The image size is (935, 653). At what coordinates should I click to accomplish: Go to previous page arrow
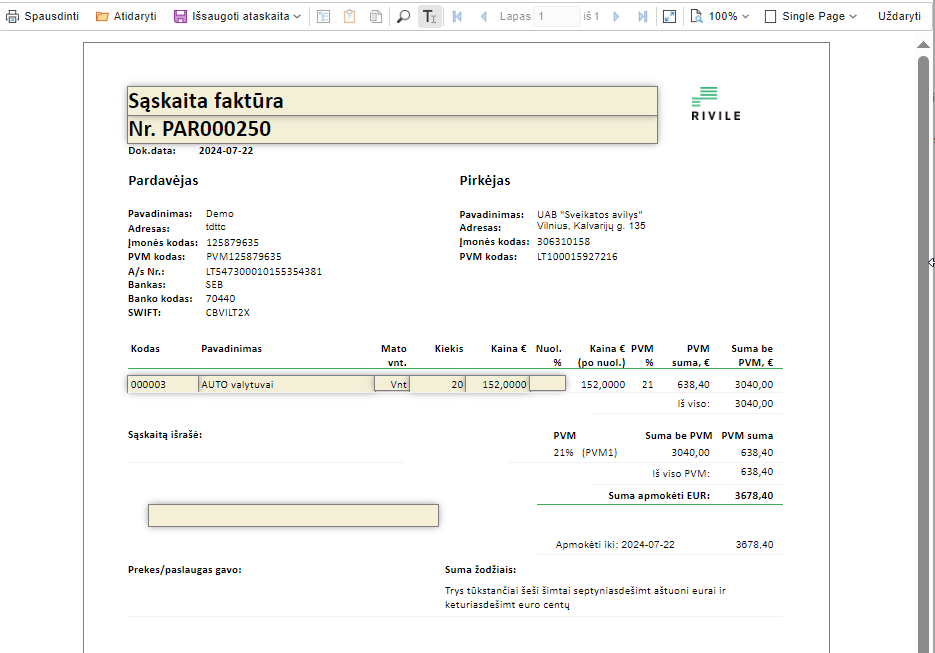pyautogui.click(x=484, y=16)
